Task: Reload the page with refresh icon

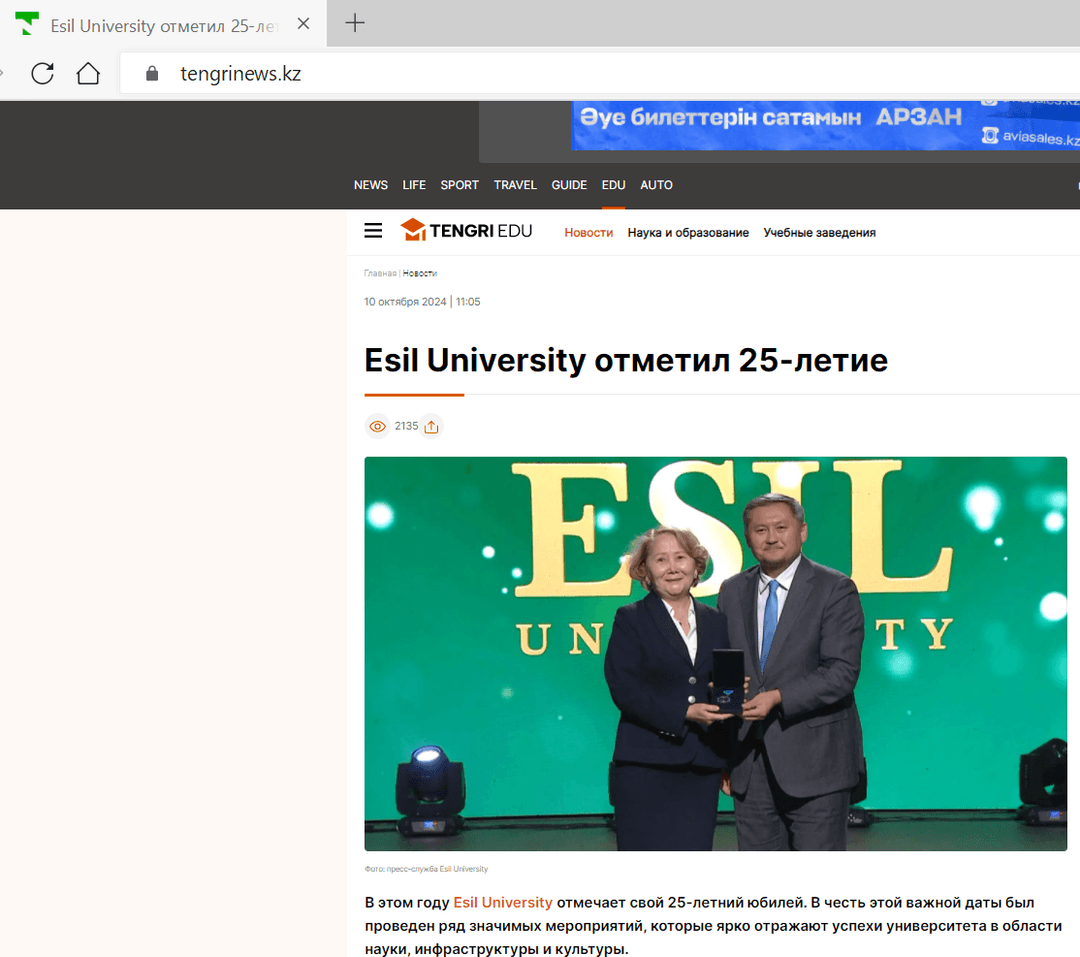Action: coord(43,74)
